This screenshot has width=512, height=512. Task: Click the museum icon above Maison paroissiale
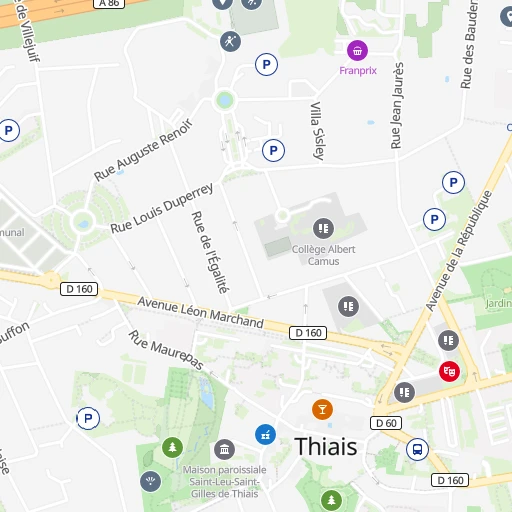click(224, 450)
